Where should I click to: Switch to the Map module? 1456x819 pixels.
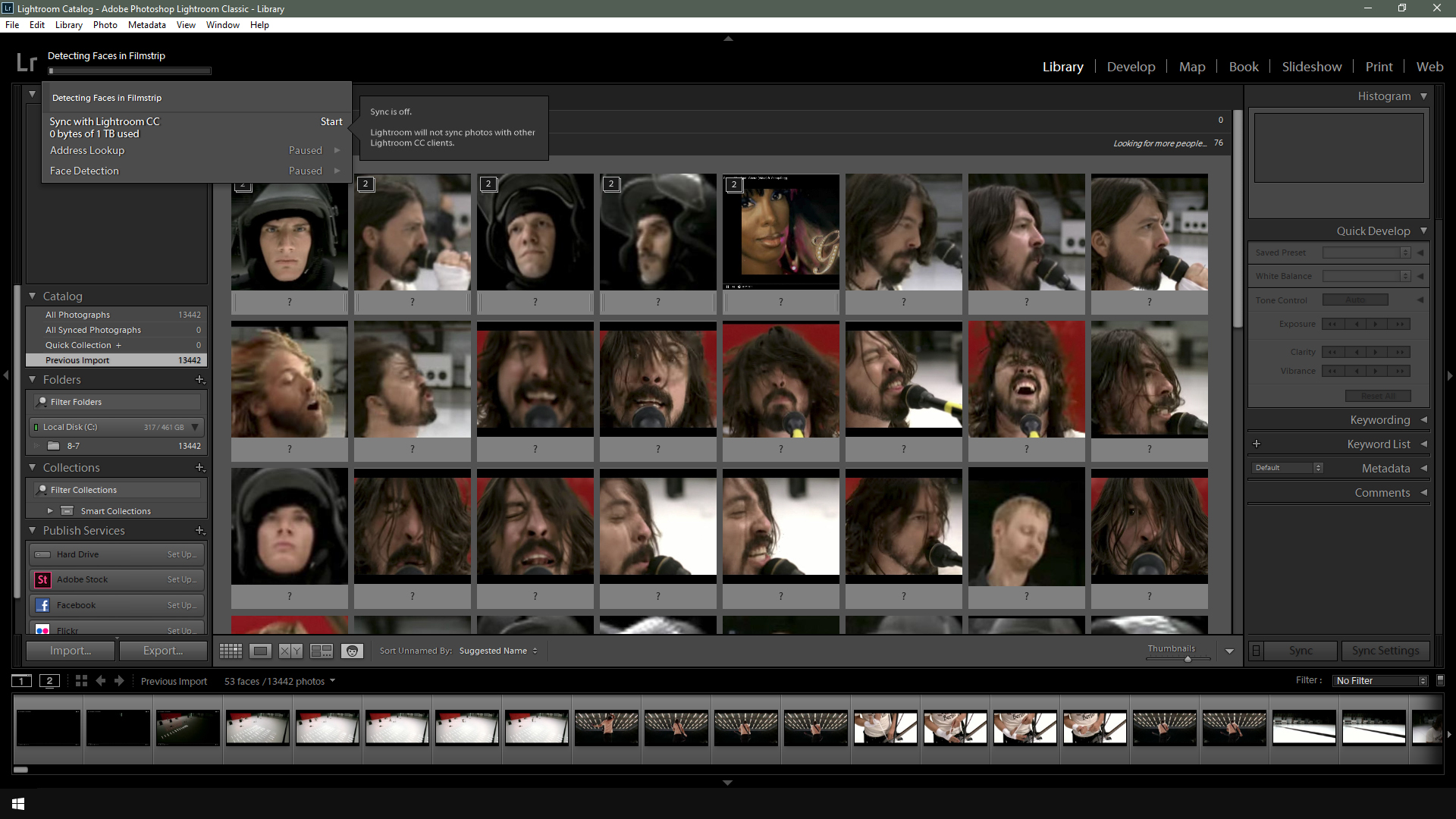coord(1192,67)
